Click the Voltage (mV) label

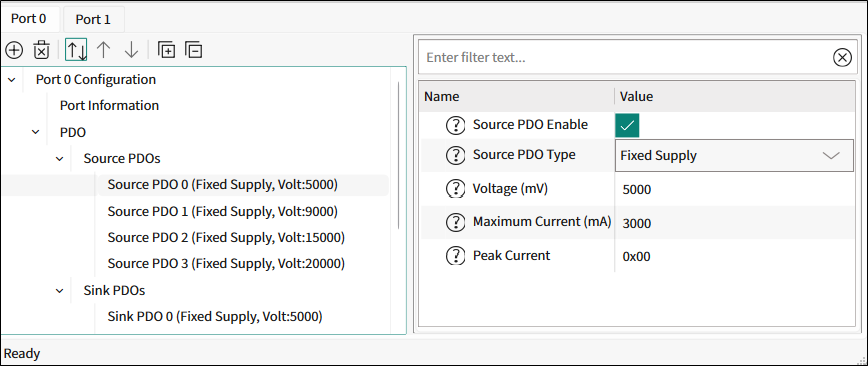[x=510, y=189]
